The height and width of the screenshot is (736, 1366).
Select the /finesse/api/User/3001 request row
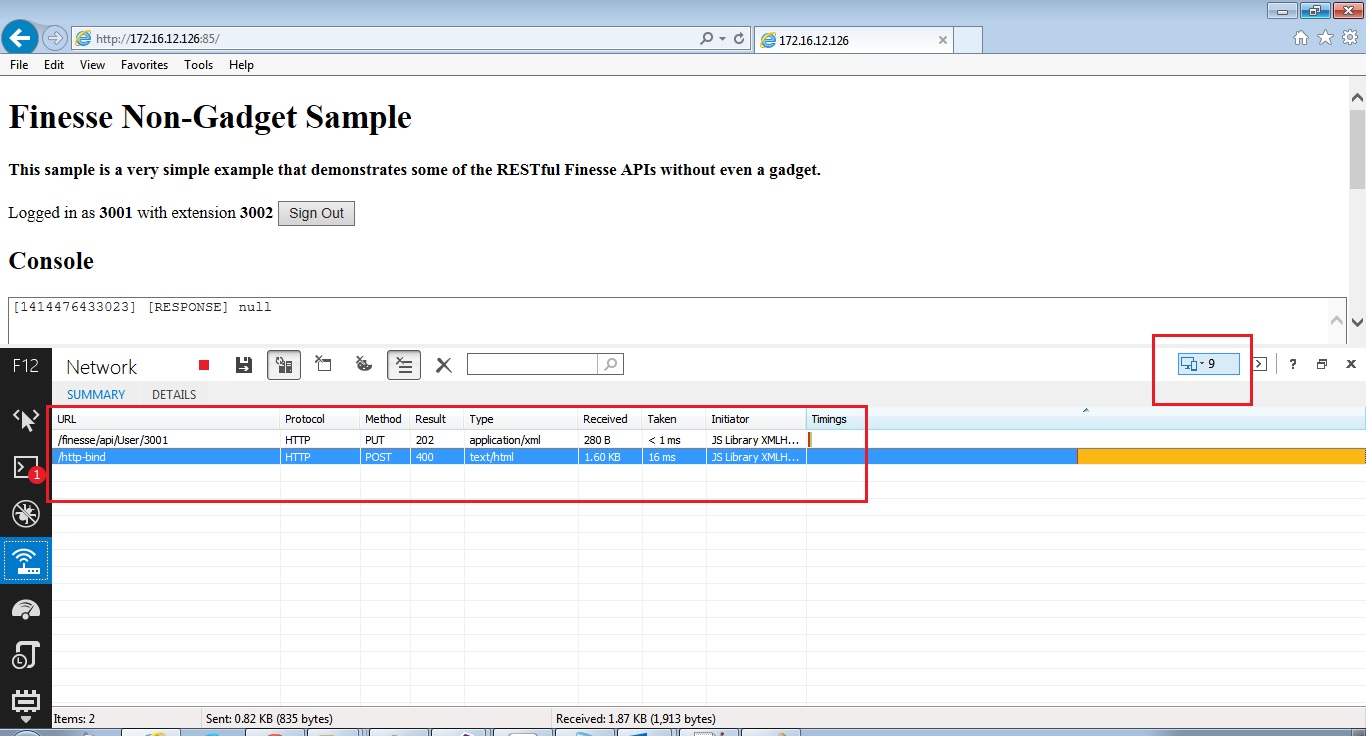[x=708, y=439]
